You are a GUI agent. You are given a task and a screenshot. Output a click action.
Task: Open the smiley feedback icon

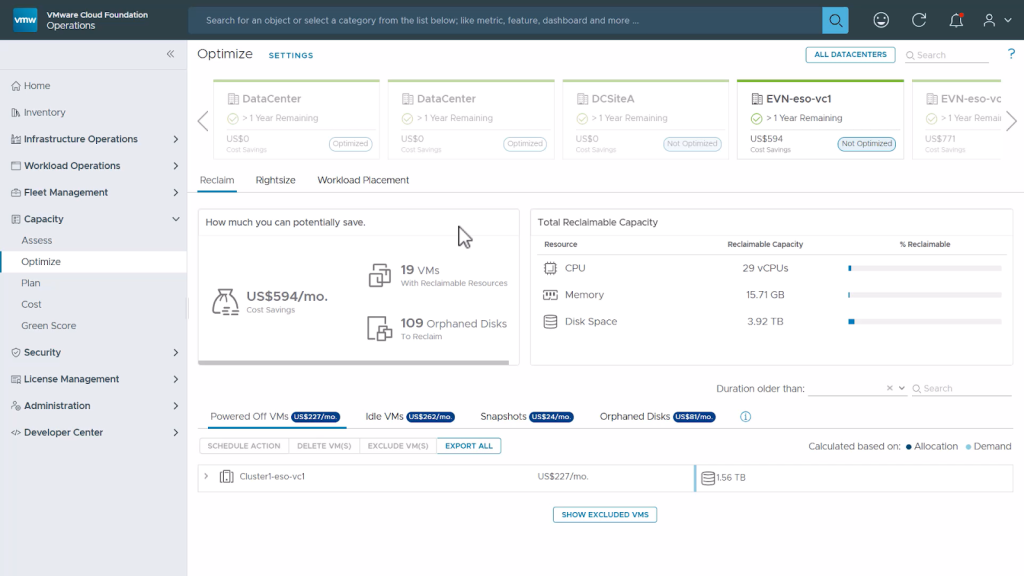881,20
